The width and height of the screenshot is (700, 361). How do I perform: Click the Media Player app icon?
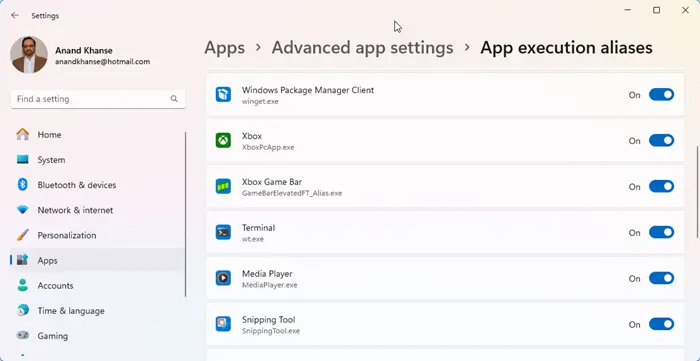(223, 278)
